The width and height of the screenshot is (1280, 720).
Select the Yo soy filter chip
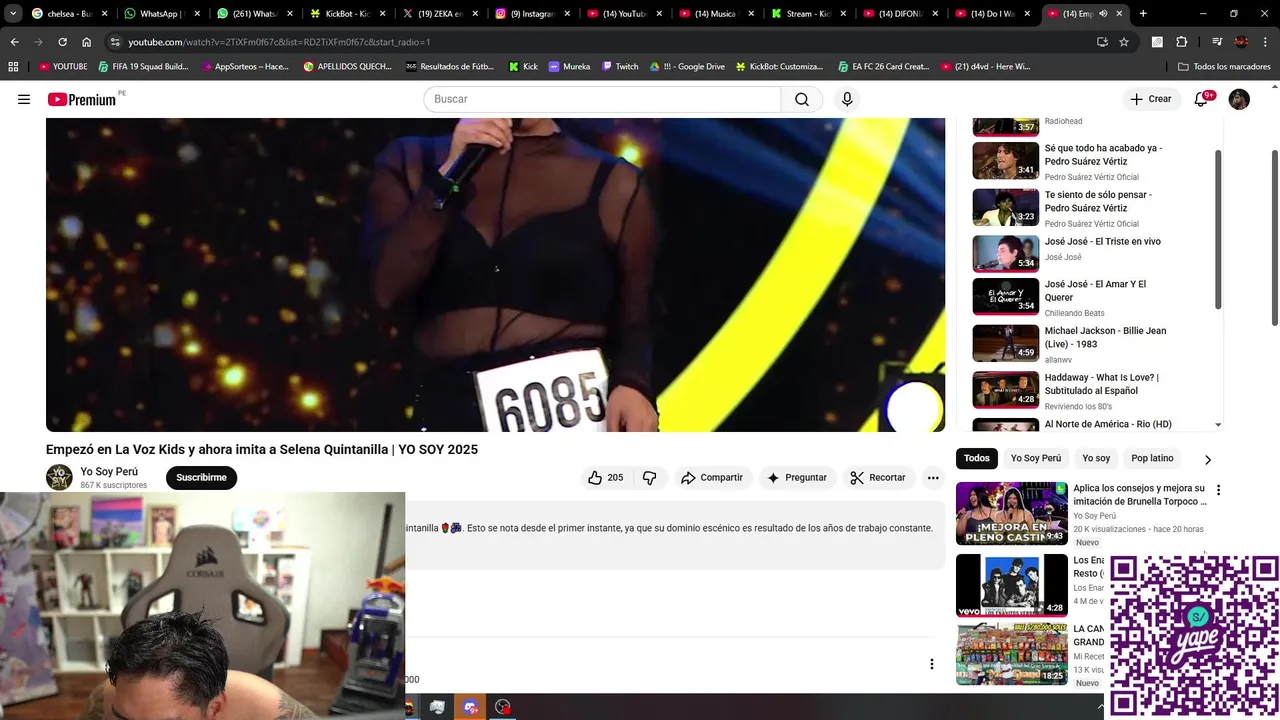pyautogui.click(x=1096, y=458)
